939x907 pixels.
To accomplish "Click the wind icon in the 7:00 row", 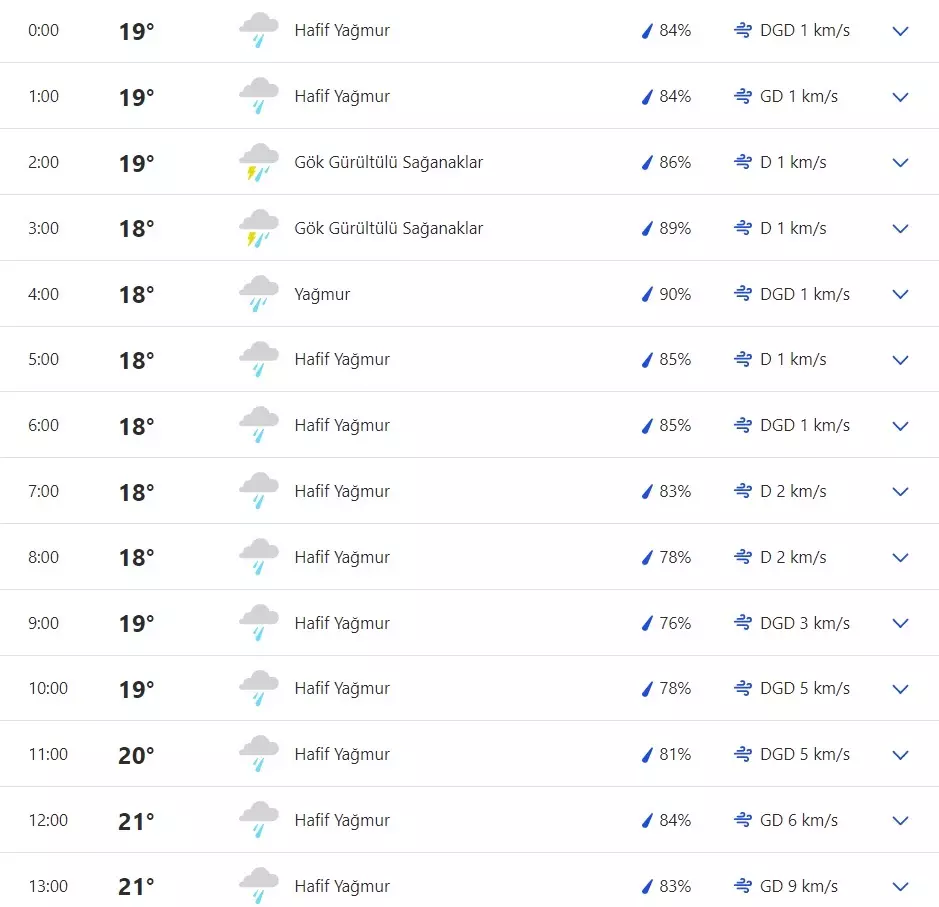I will [x=743, y=491].
